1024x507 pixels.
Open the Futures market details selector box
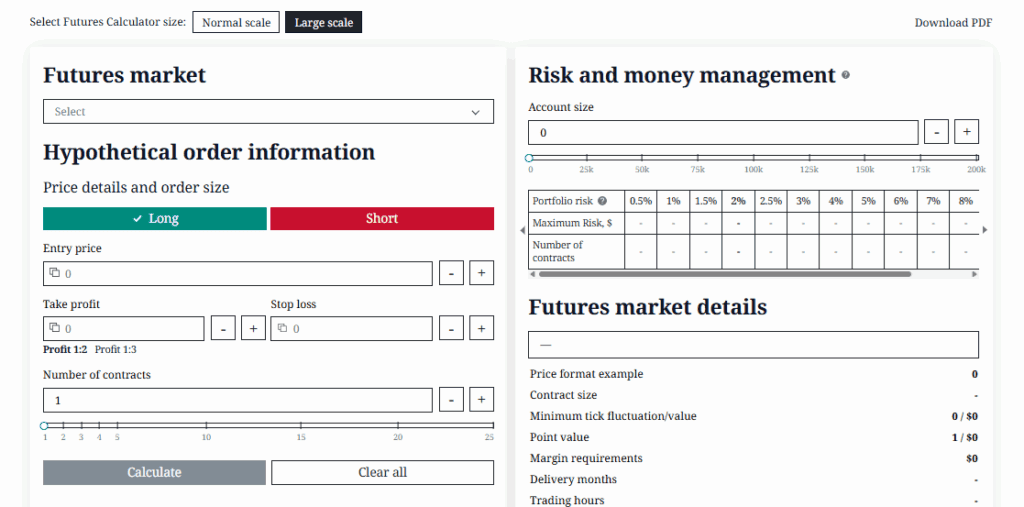click(x=753, y=345)
